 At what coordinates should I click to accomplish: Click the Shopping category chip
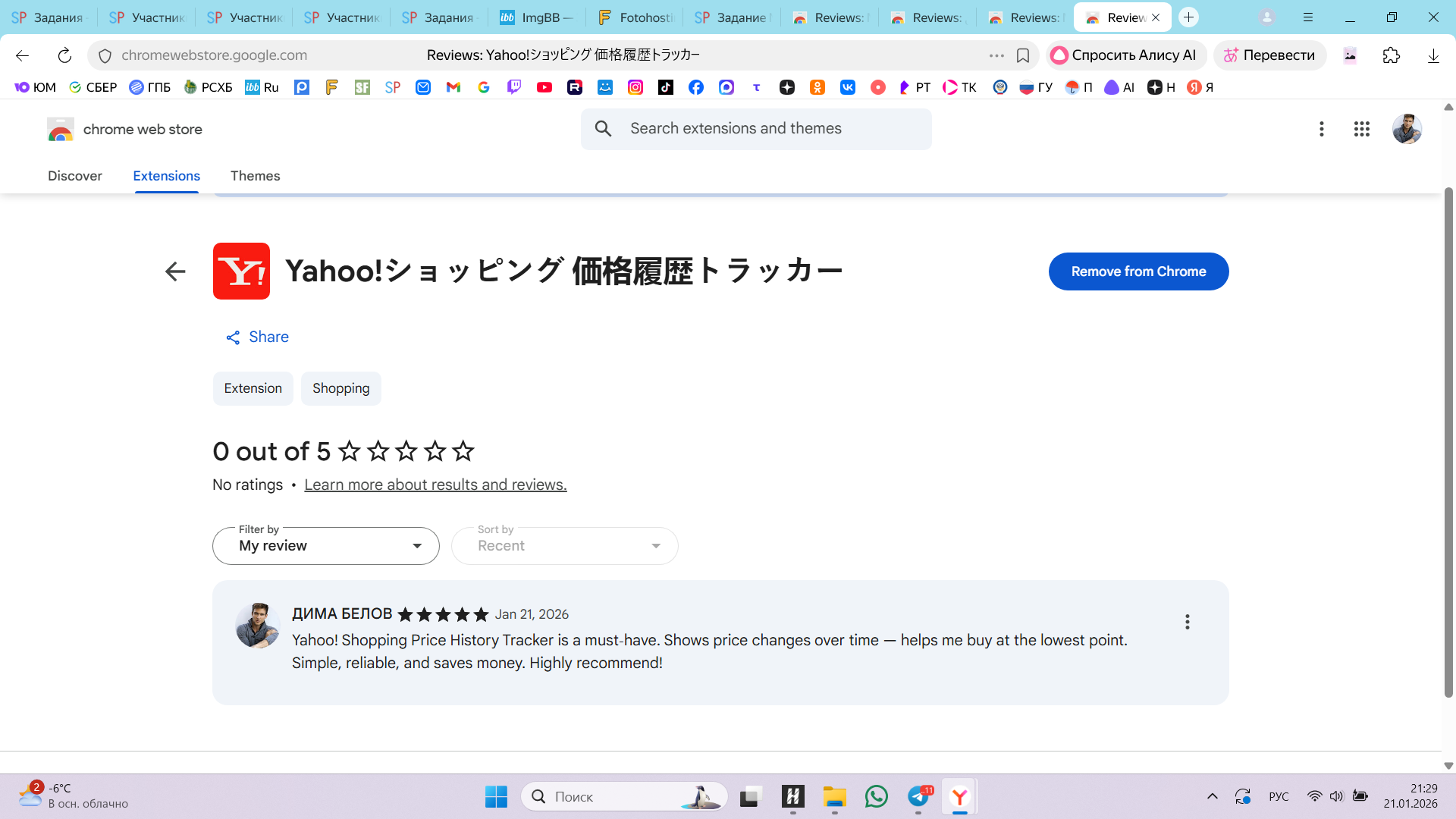pyautogui.click(x=340, y=388)
